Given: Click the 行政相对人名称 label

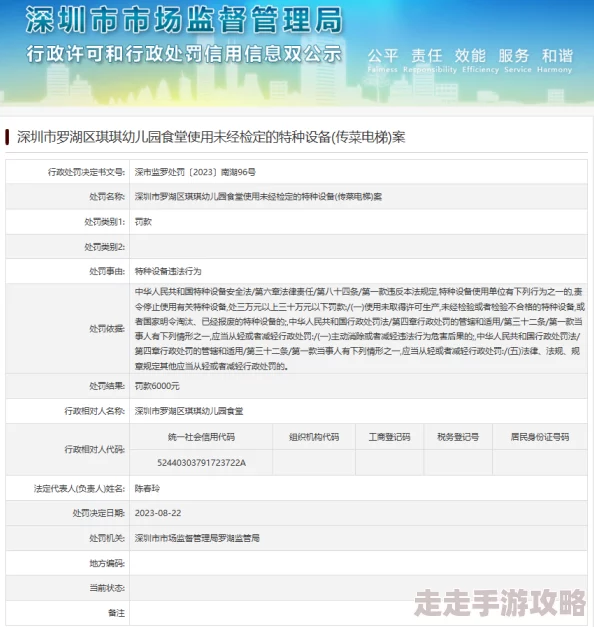Looking at the screenshot, I should point(94,411).
